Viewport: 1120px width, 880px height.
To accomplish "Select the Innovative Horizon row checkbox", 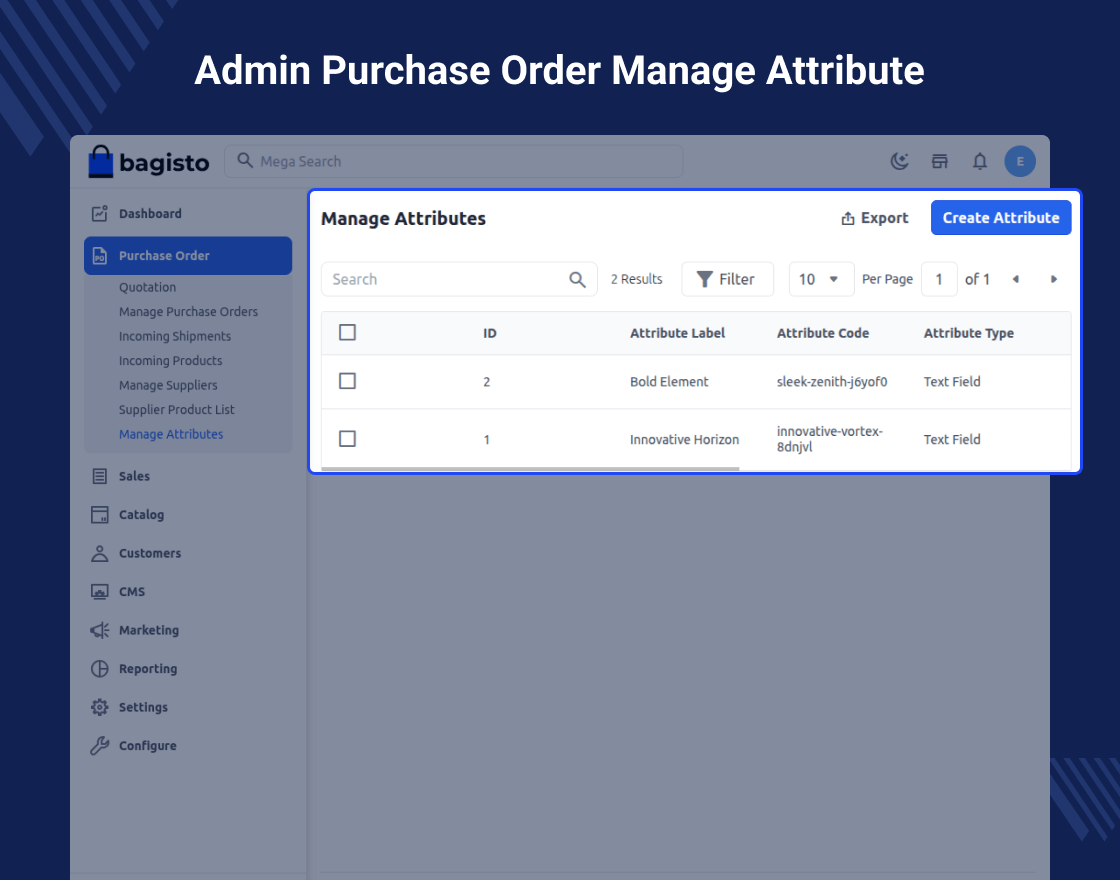I will [x=347, y=439].
